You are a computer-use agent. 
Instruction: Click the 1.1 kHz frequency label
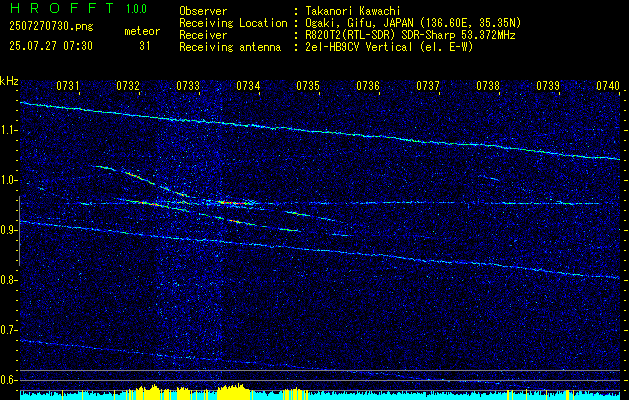[x=7, y=131]
